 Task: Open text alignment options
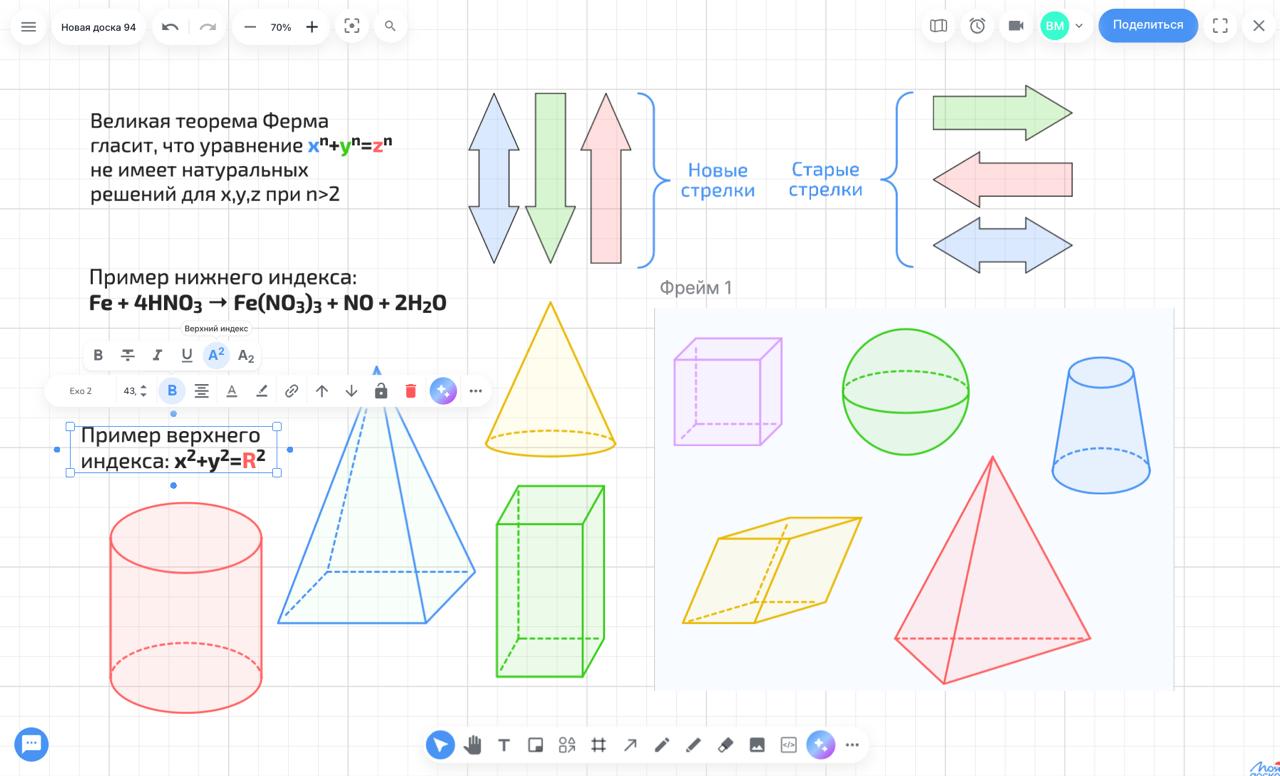click(x=201, y=391)
